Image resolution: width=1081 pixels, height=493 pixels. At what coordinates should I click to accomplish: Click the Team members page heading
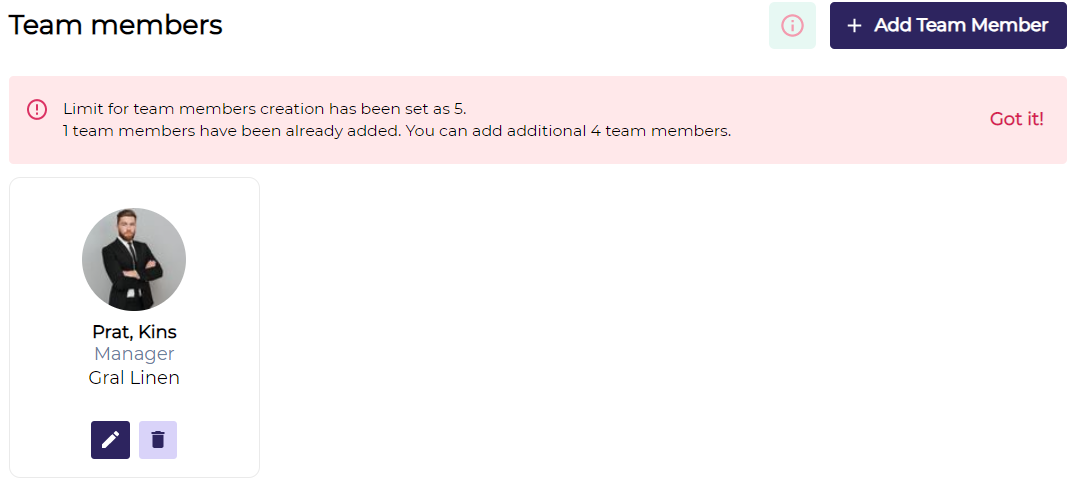pos(115,26)
